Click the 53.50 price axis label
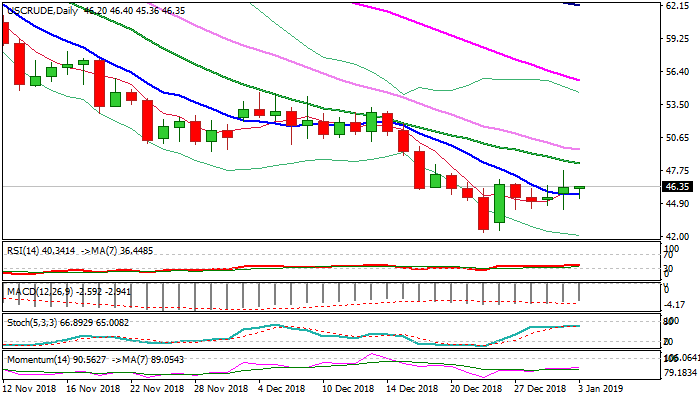Viewport: 700px width, 400px height. click(x=677, y=105)
